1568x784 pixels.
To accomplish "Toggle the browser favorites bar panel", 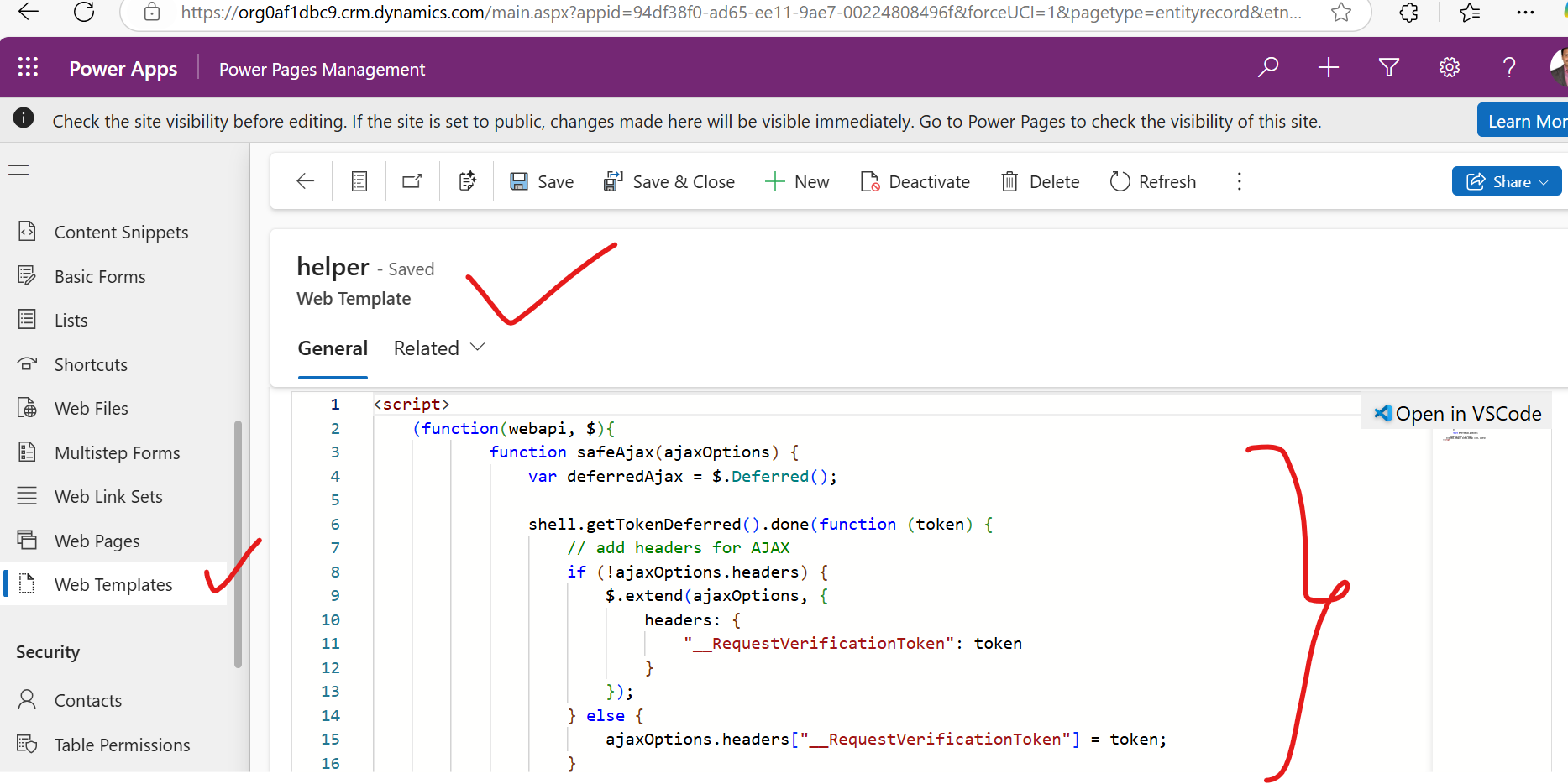I will [1471, 13].
